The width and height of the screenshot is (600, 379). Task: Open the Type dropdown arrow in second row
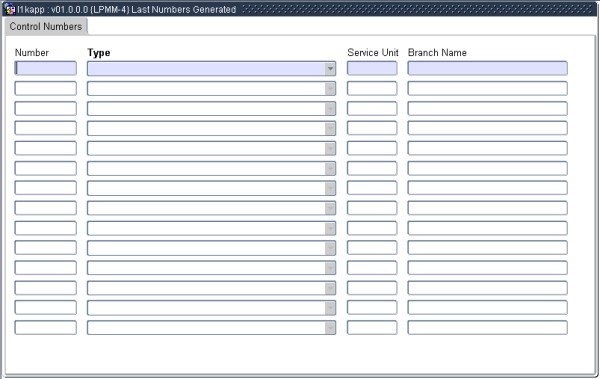[x=330, y=88]
